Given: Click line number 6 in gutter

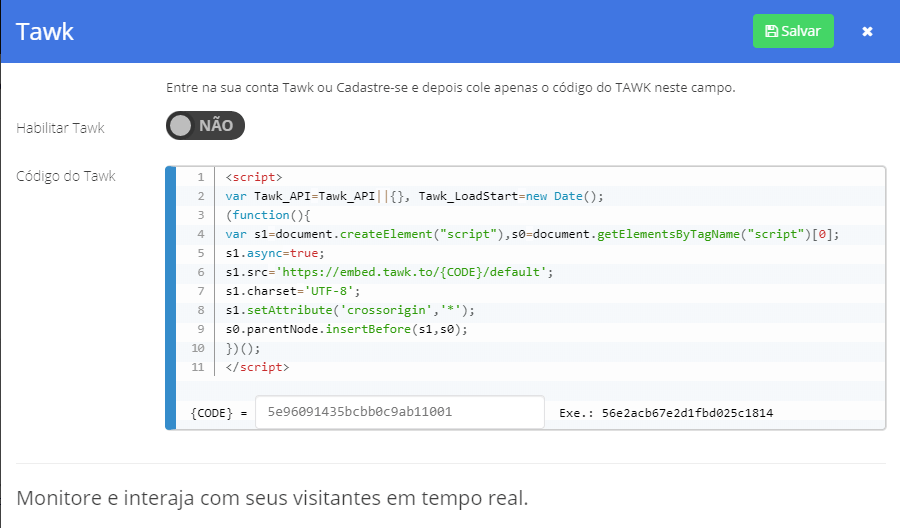Looking at the screenshot, I should pyautogui.click(x=200, y=272).
